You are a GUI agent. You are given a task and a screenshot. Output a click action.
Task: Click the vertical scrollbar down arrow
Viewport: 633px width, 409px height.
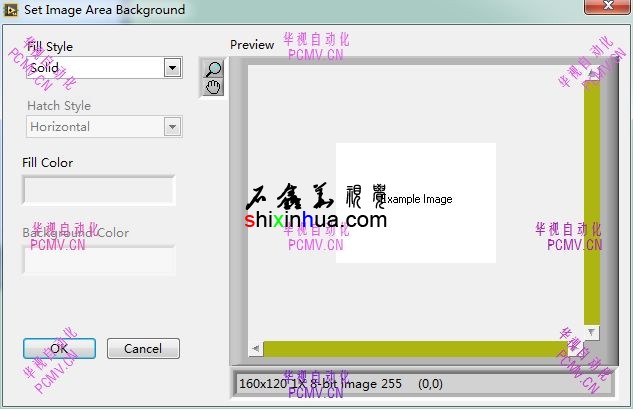pos(591,332)
